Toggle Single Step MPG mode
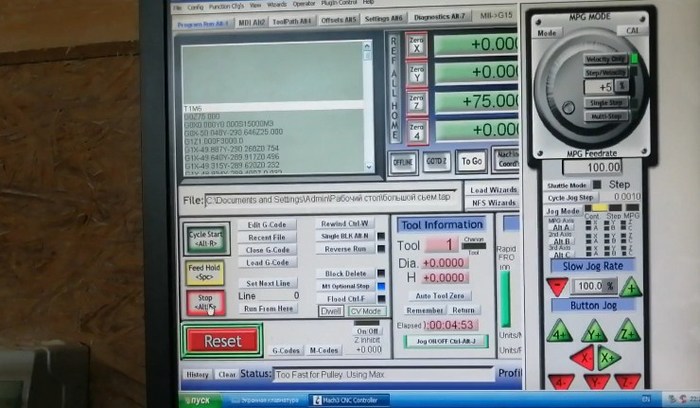 click(606, 103)
